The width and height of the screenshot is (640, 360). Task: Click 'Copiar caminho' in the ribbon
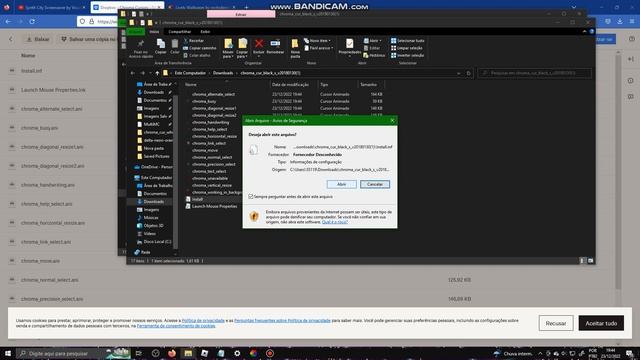(200, 48)
